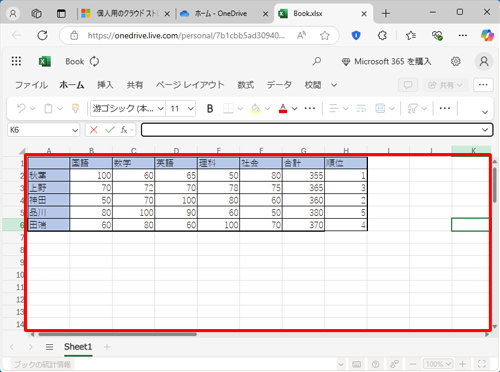This screenshot has width=500, height=372.
Task: Open the all sheets list icon
Action: pos(49,347)
